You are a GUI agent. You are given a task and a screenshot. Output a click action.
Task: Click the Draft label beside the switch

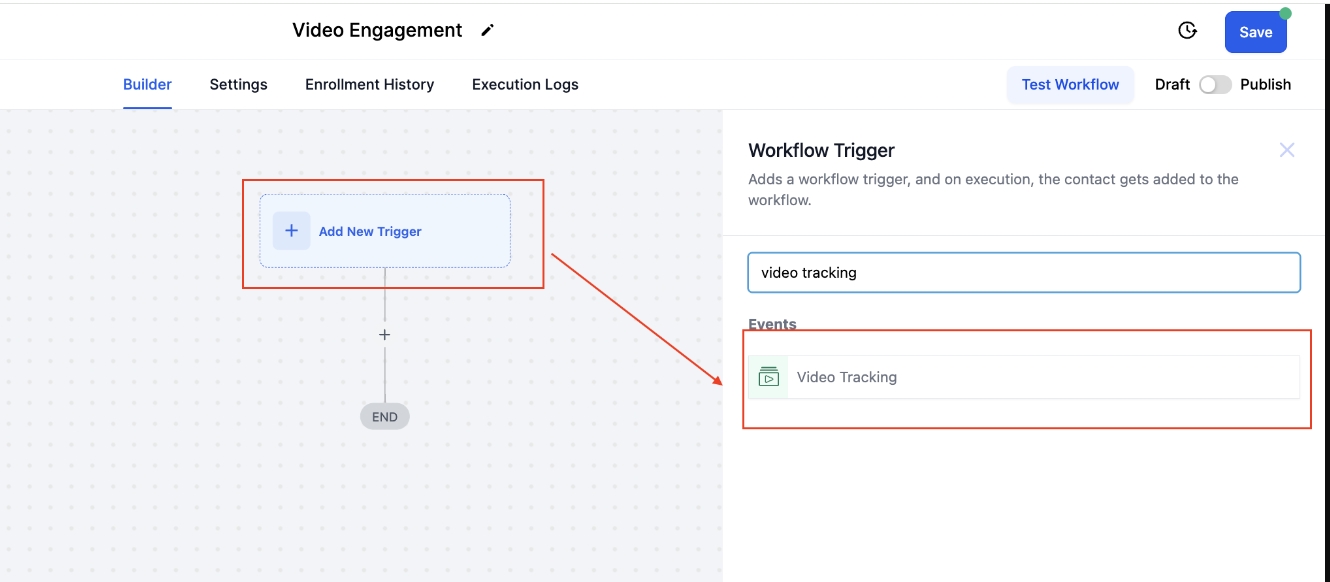pyautogui.click(x=1172, y=85)
